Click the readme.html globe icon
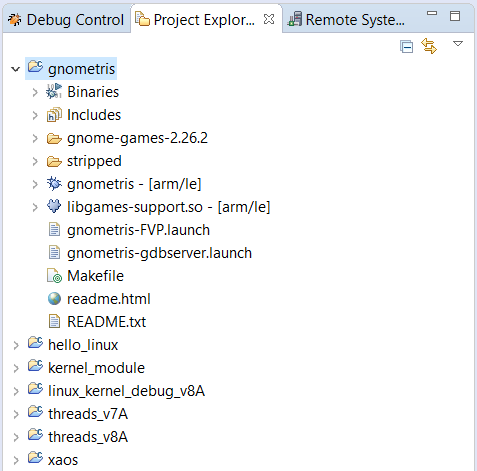The image size is (477, 471). [54, 299]
